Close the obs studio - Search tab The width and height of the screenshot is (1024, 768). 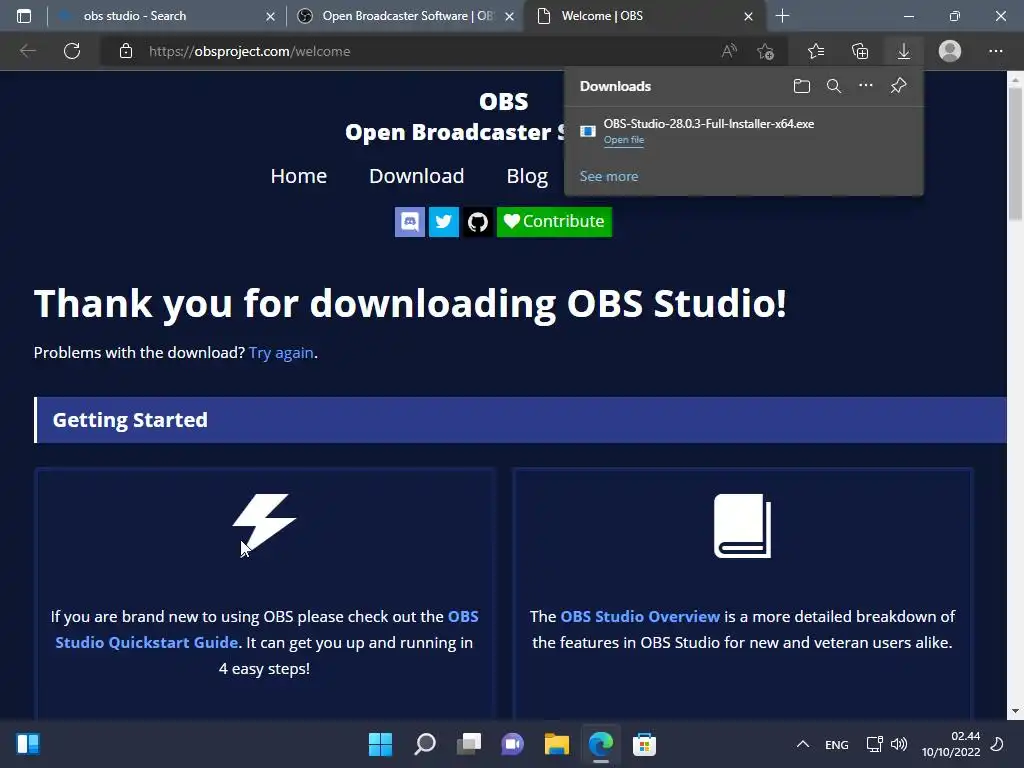click(270, 16)
